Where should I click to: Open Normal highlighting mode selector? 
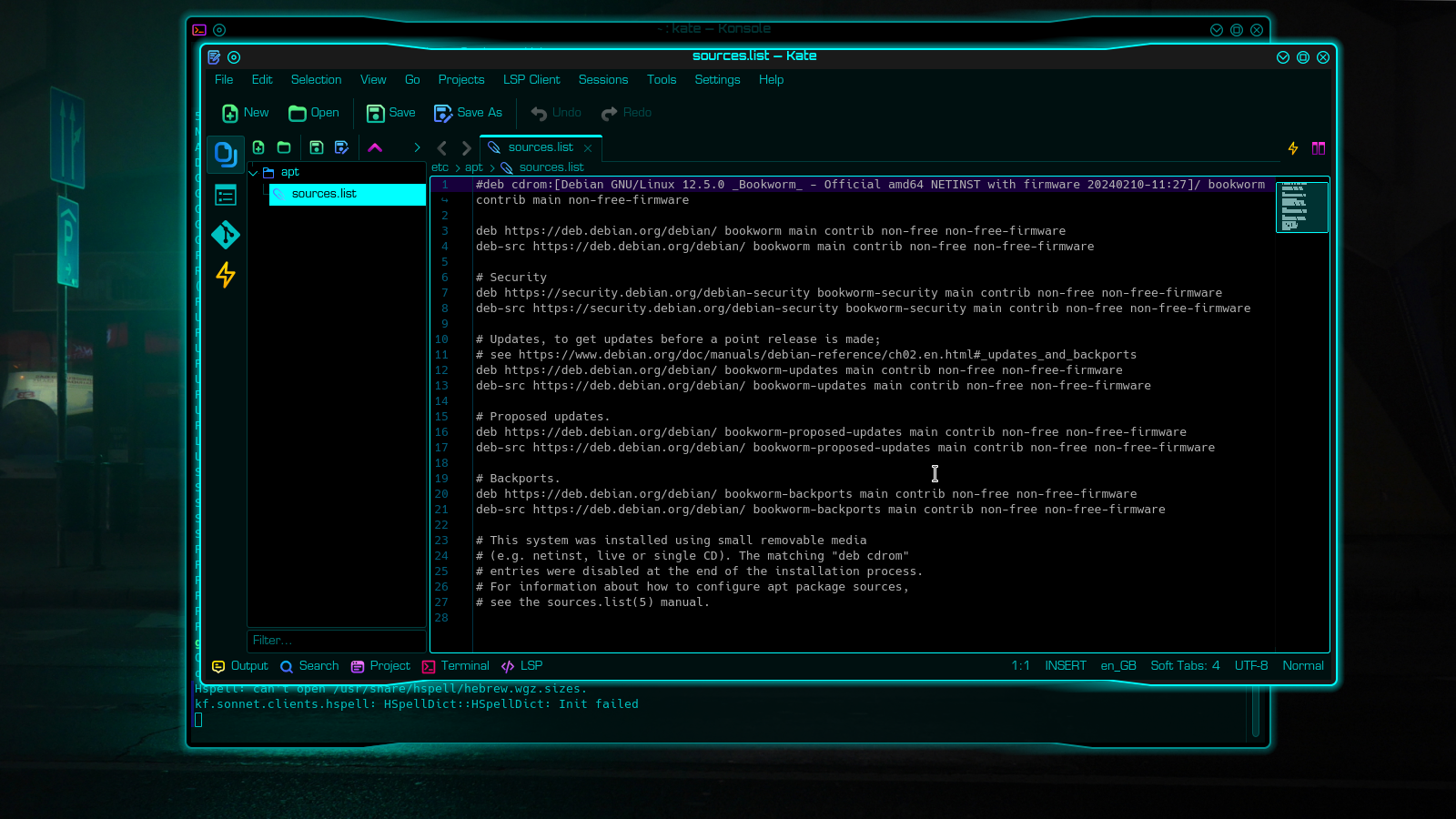click(1303, 666)
